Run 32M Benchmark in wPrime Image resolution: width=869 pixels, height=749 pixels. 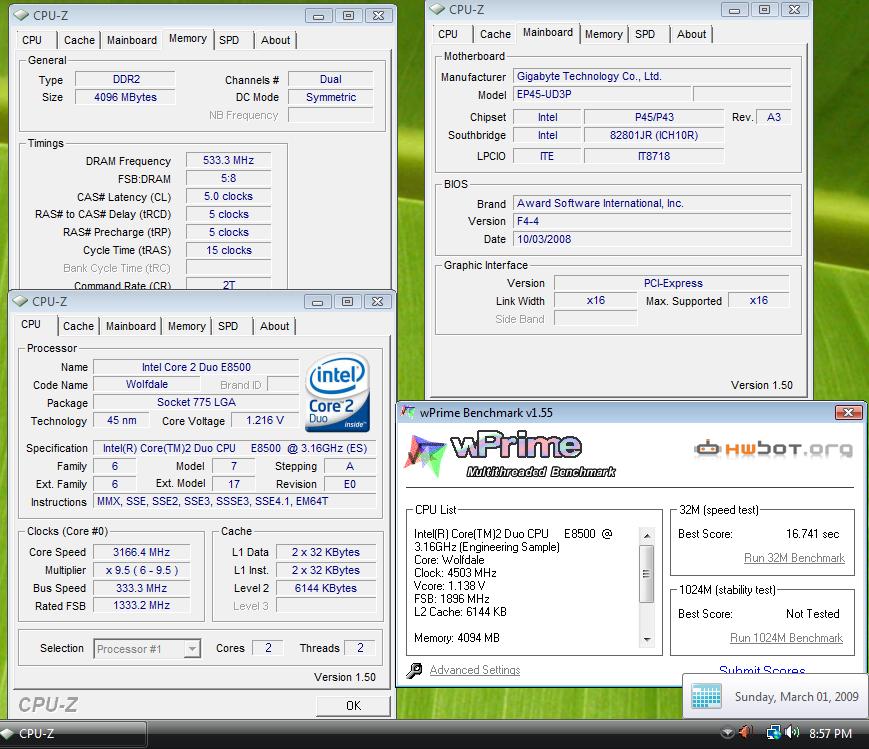click(794, 558)
